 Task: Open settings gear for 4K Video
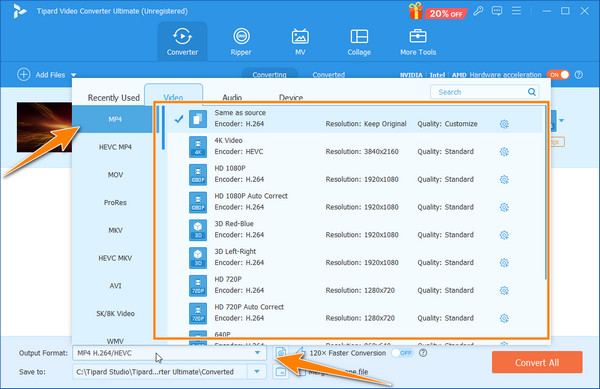(x=504, y=152)
